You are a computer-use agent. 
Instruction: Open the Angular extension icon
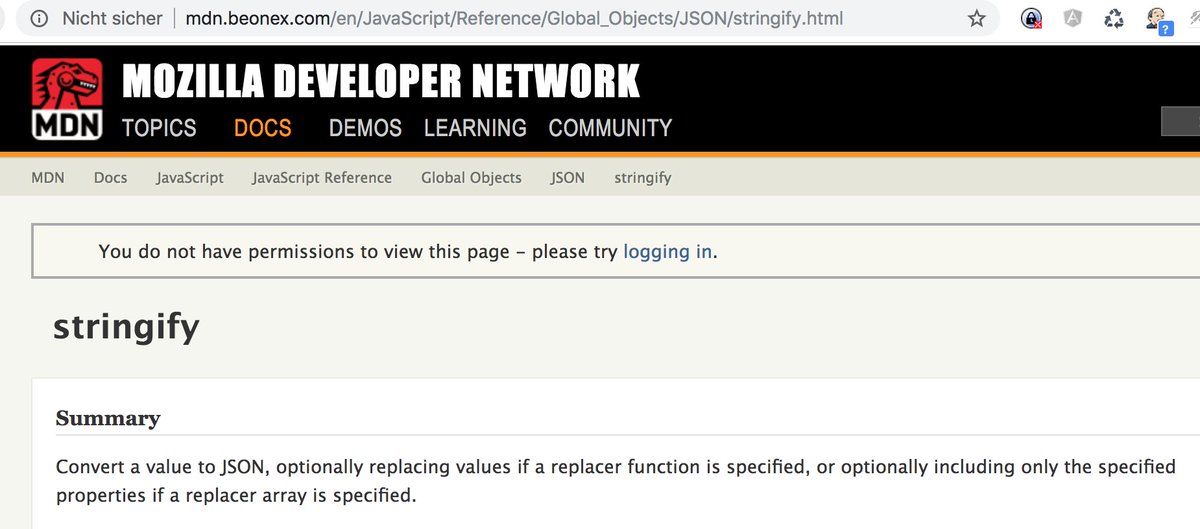(x=1073, y=18)
